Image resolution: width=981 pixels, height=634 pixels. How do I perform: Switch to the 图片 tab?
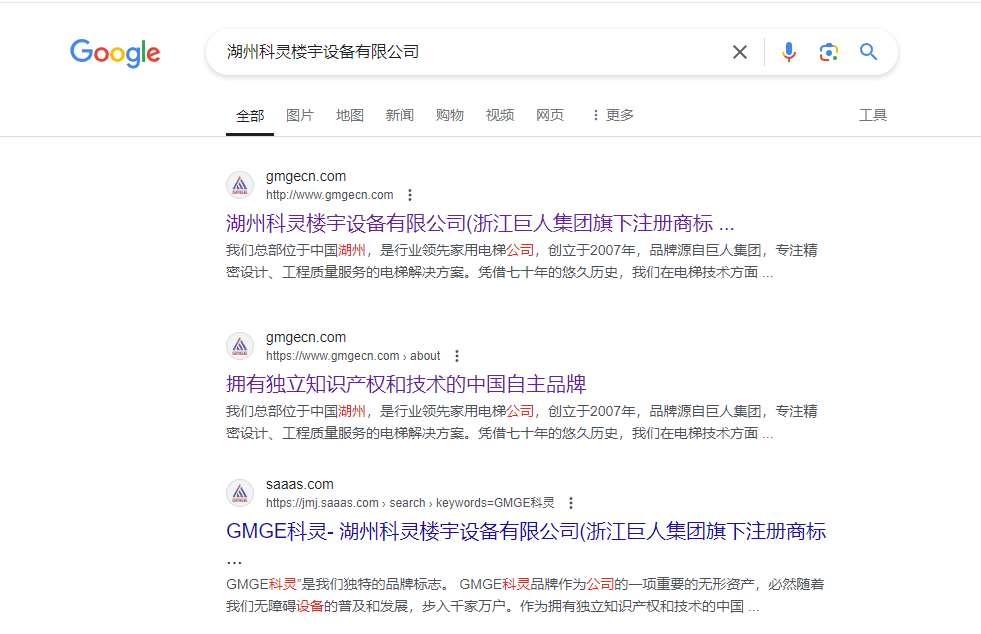click(300, 115)
